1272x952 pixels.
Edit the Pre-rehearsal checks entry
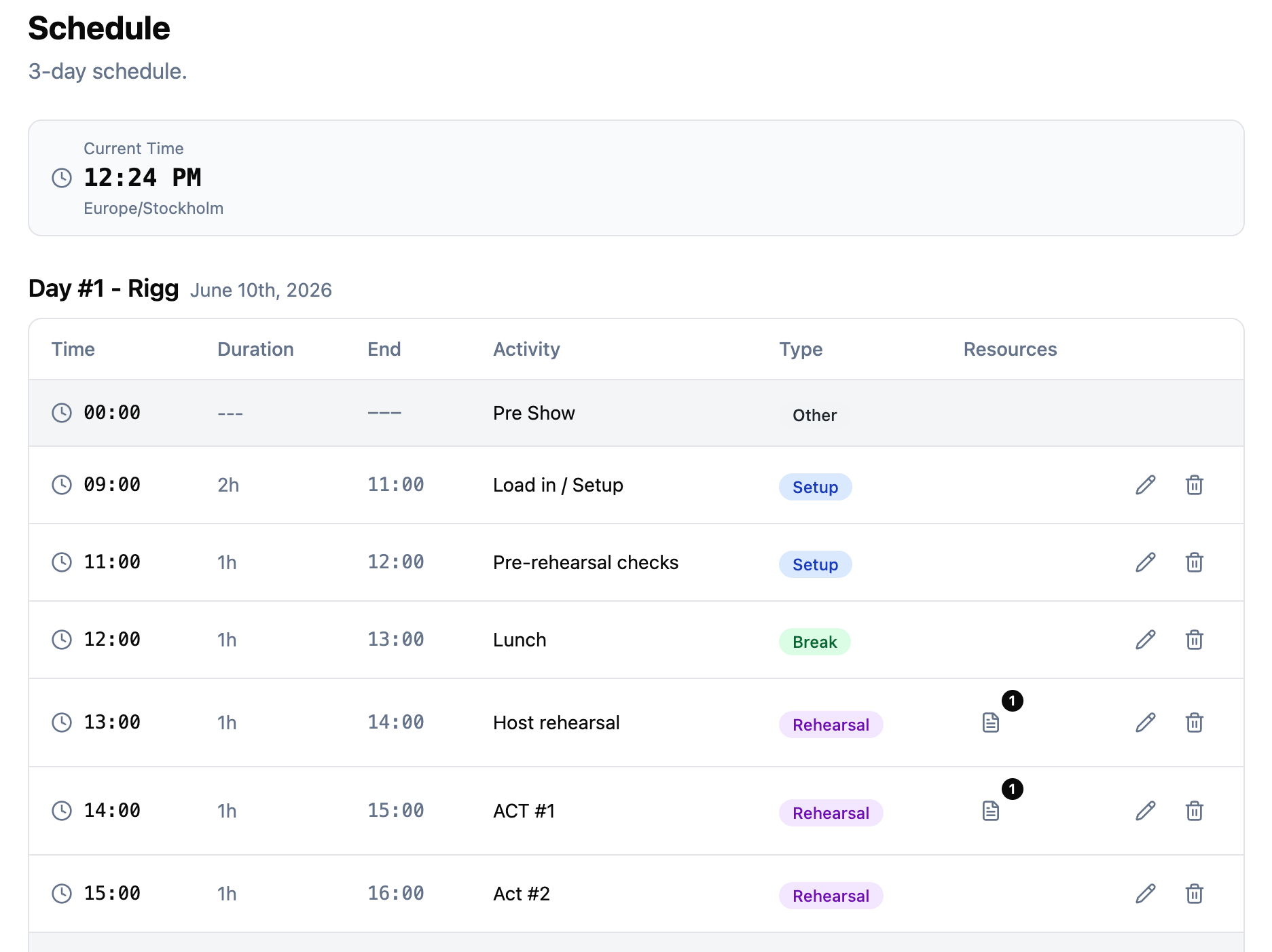click(1146, 562)
